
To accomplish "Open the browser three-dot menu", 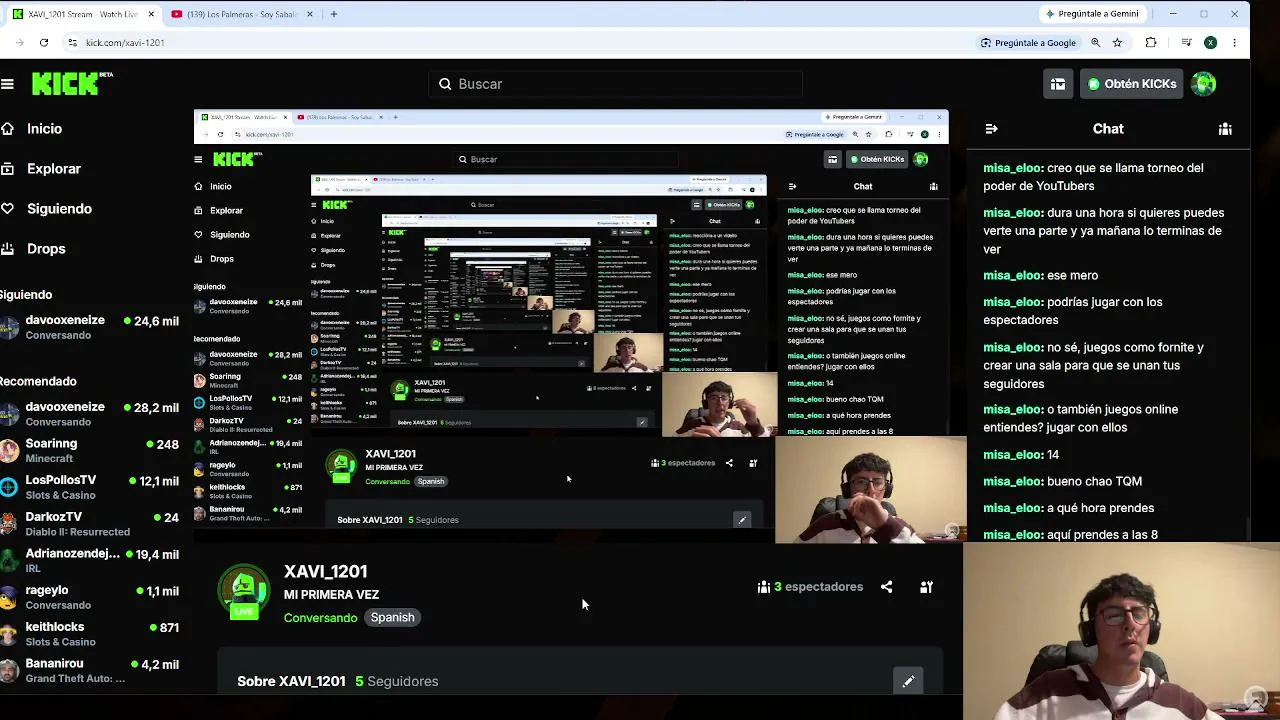I will tap(1235, 43).
